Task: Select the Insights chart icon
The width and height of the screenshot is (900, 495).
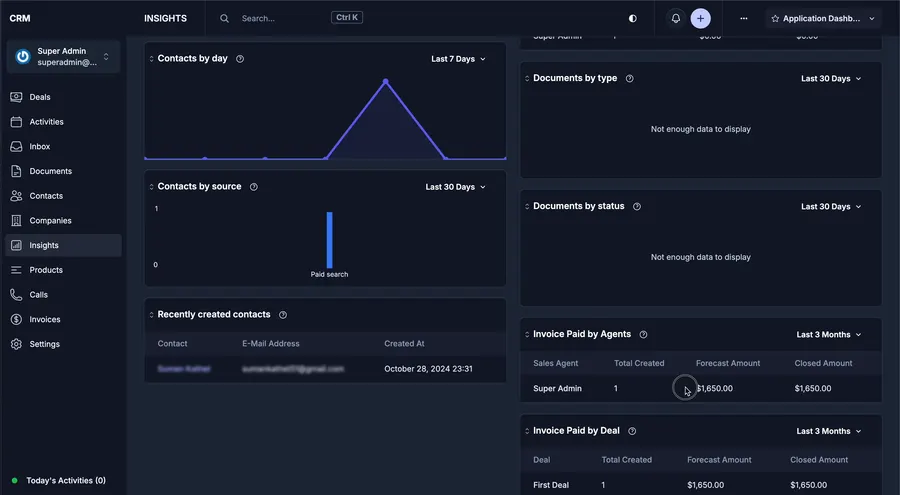Action: point(16,245)
